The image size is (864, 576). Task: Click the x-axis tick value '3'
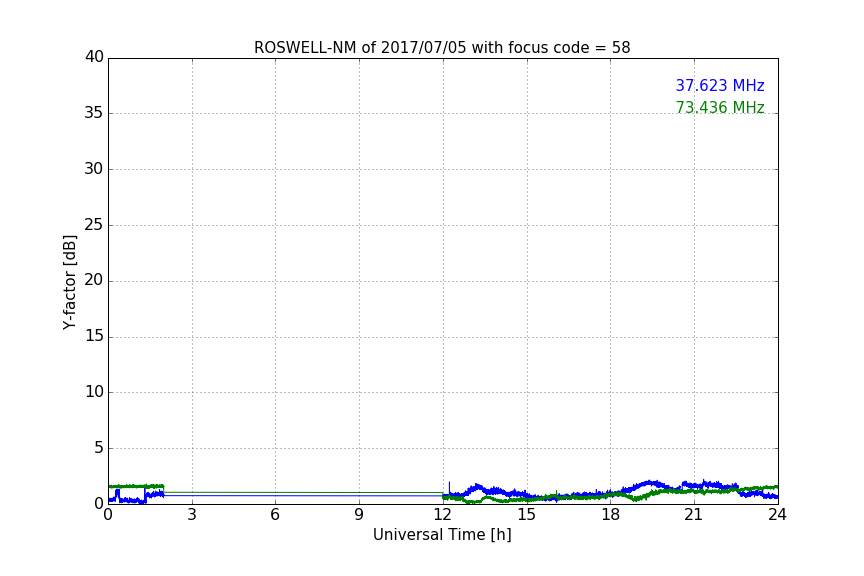192,515
